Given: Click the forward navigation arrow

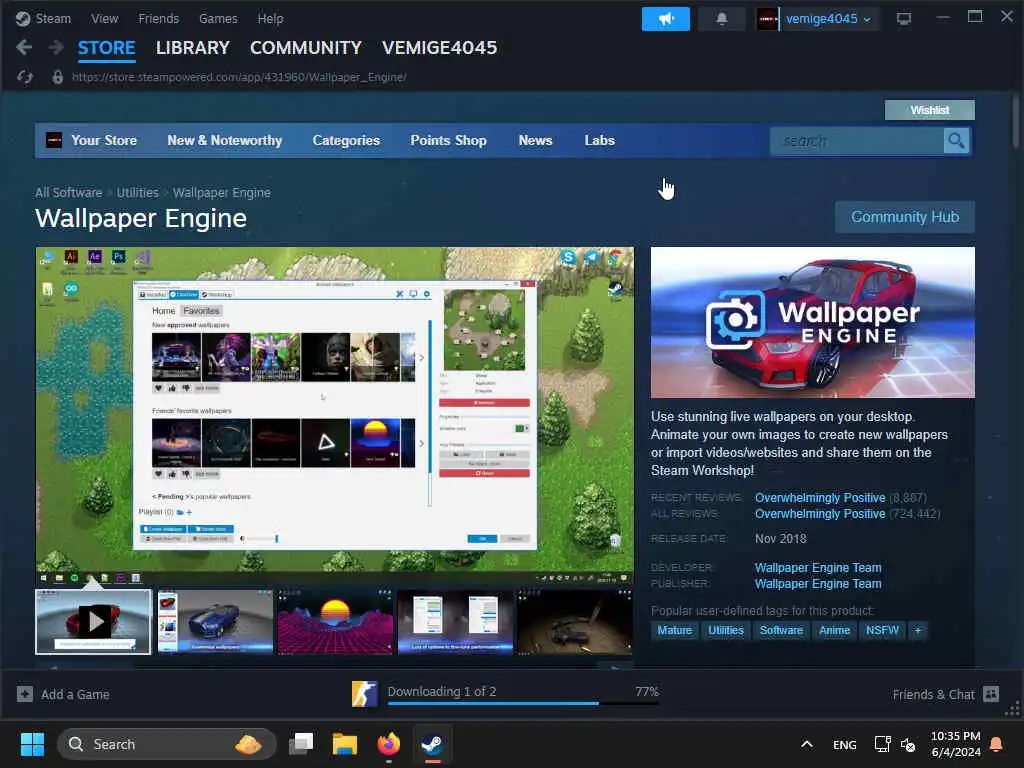Looking at the screenshot, I should pyautogui.click(x=57, y=47).
